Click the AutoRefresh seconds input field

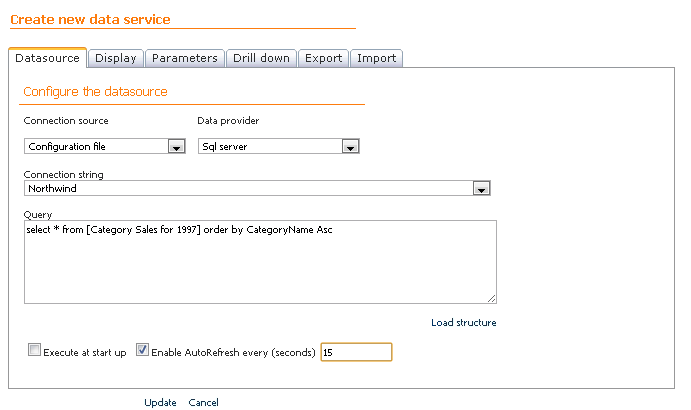(x=356, y=352)
